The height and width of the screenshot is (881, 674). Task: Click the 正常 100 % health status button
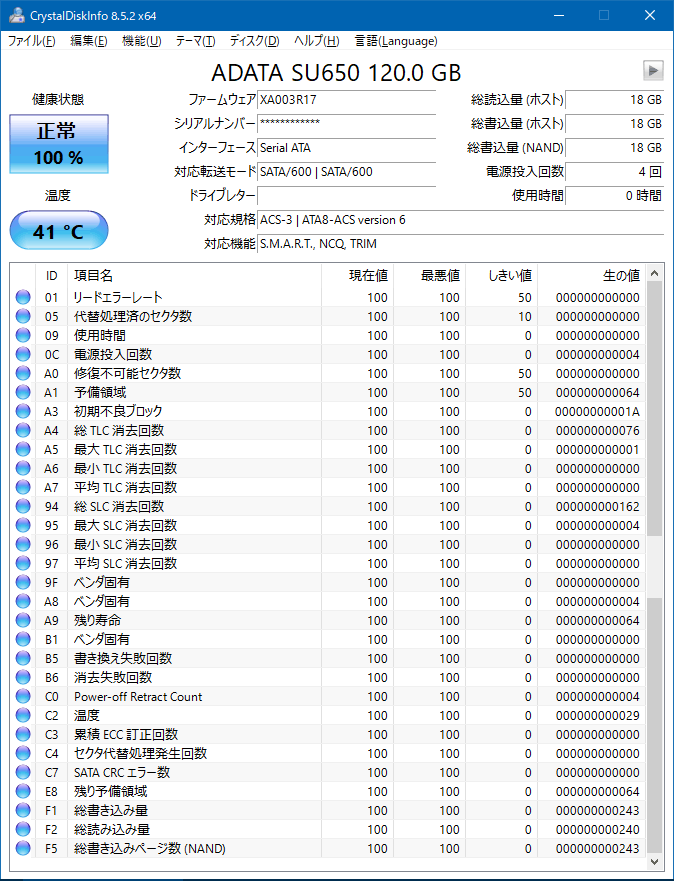[x=59, y=144]
